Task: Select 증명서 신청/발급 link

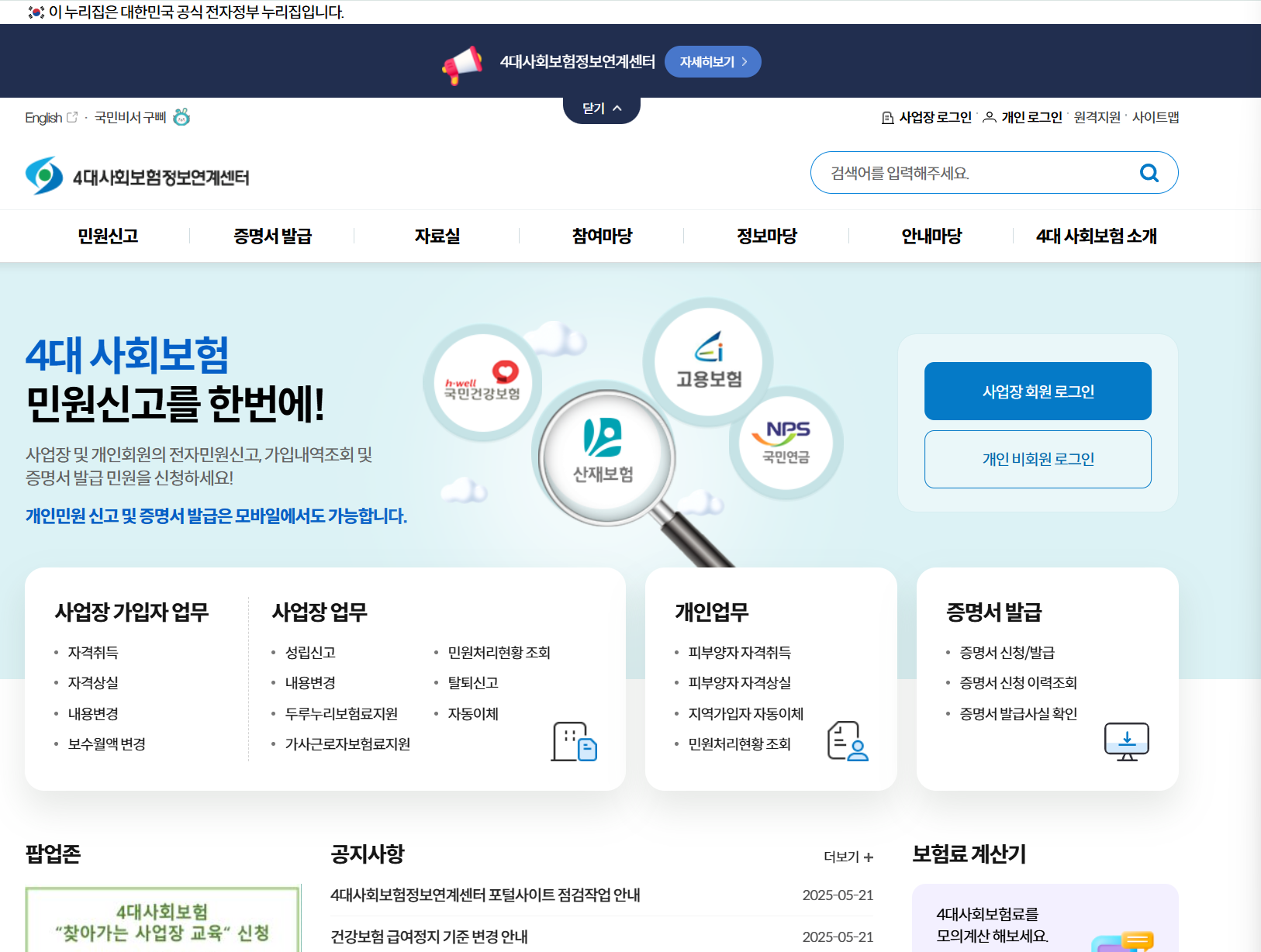Action: pyautogui.click(x=1007, y=653)
